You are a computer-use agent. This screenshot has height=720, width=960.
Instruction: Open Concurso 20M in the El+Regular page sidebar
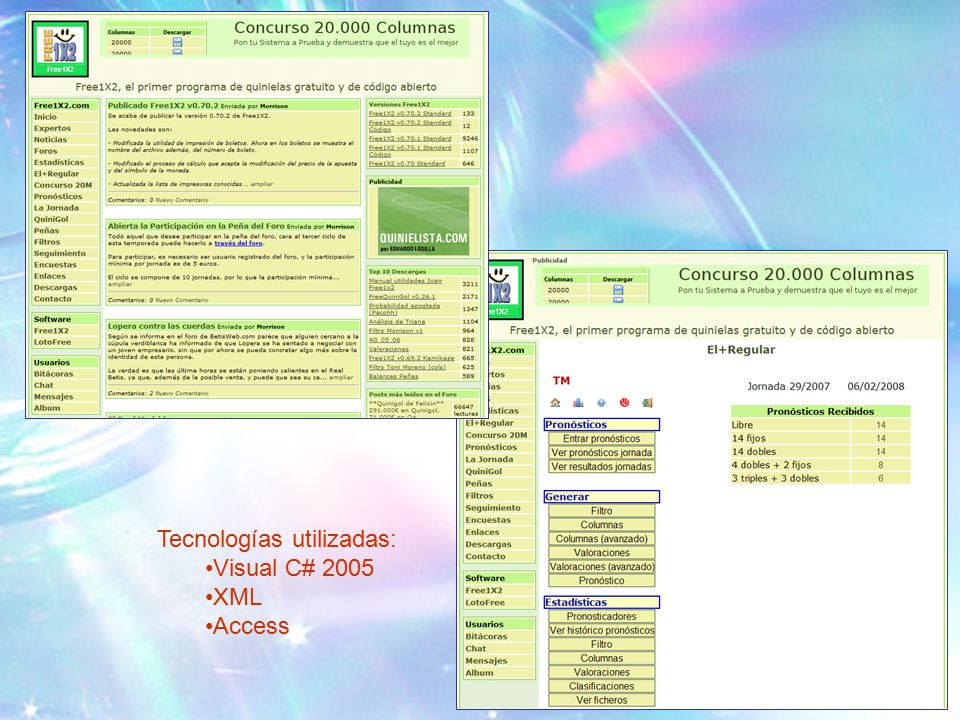tap(496, 435)
